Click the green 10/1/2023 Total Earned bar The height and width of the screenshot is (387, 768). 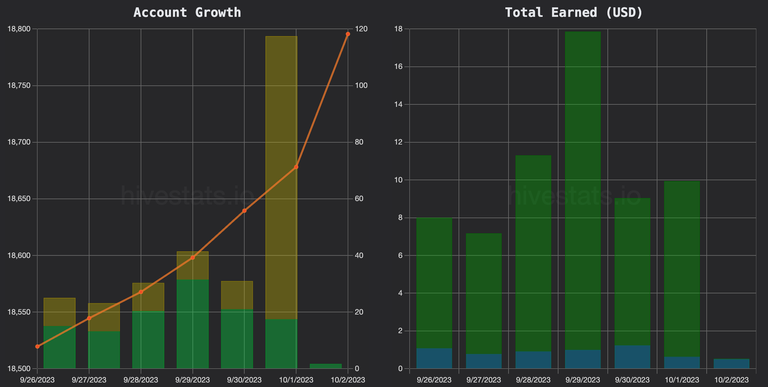point(682,269)
